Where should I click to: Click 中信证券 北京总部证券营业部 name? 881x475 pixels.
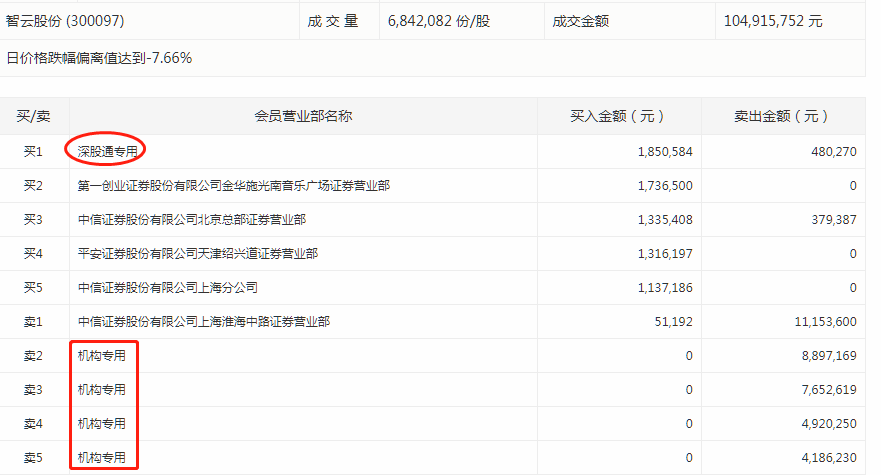(192, 220)
